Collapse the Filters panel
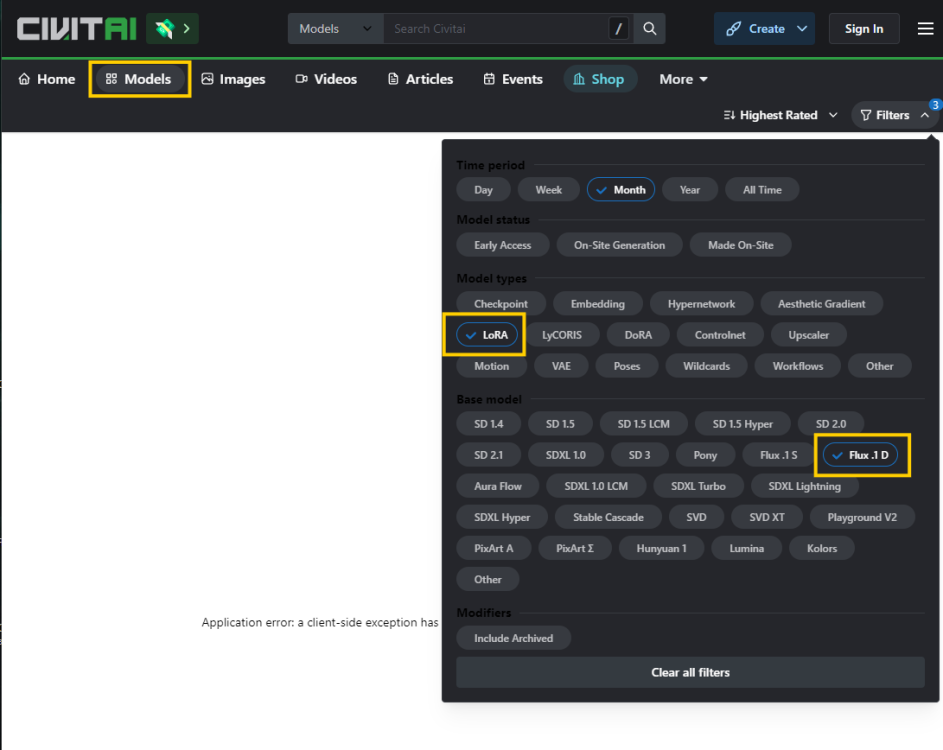943x750 pixels. 894,115
